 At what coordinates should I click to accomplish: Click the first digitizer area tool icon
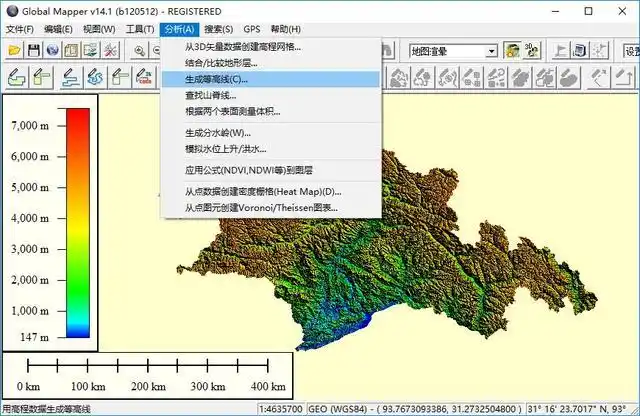click(16, 76)
